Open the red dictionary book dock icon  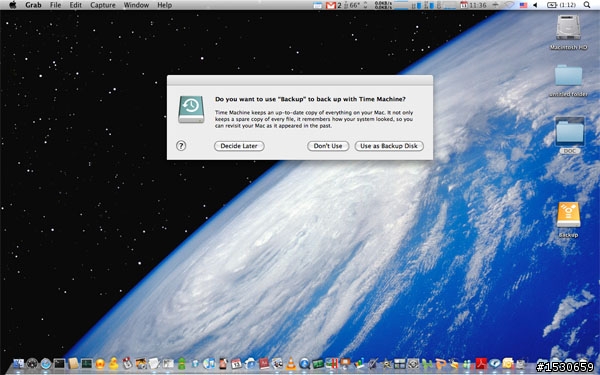[x=264, y=364]
